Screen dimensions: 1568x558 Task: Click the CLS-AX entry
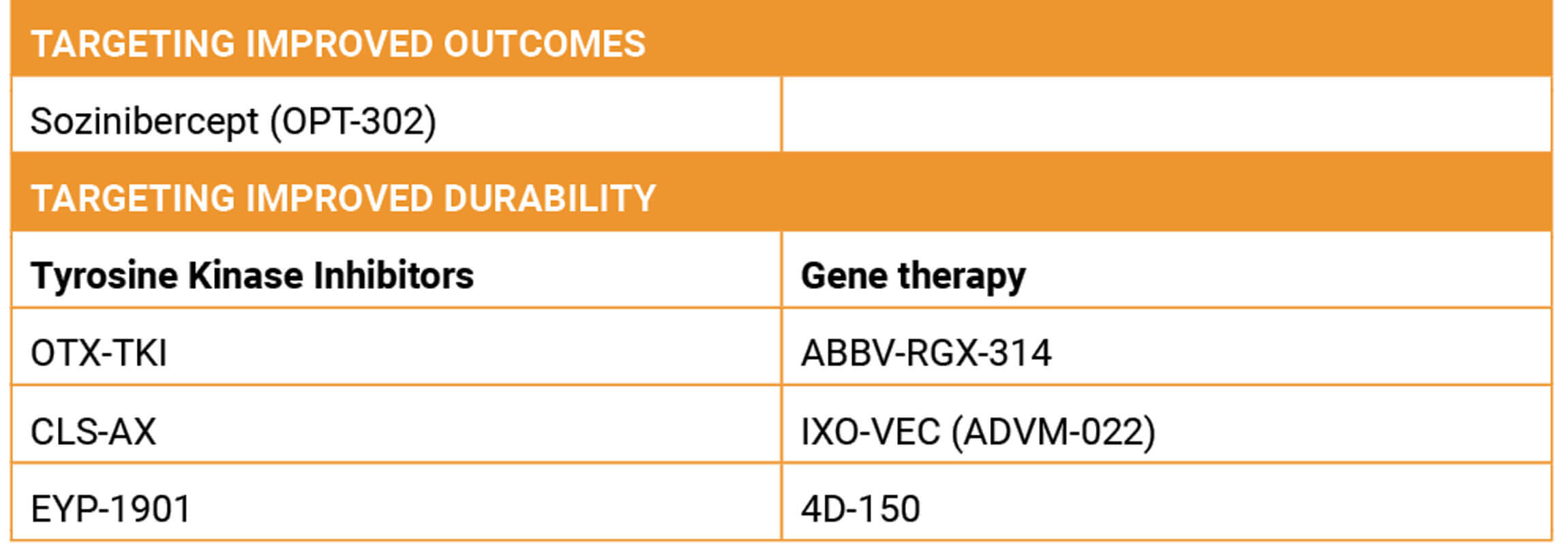click(x=93, y=431)
